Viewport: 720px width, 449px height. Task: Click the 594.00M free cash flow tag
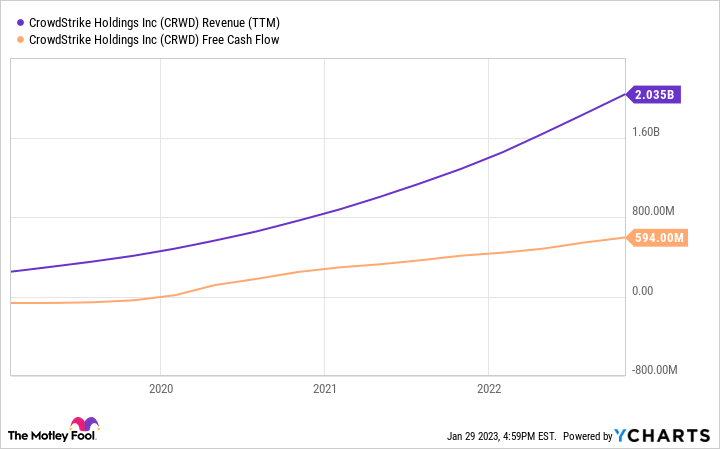tap(658, 237)
